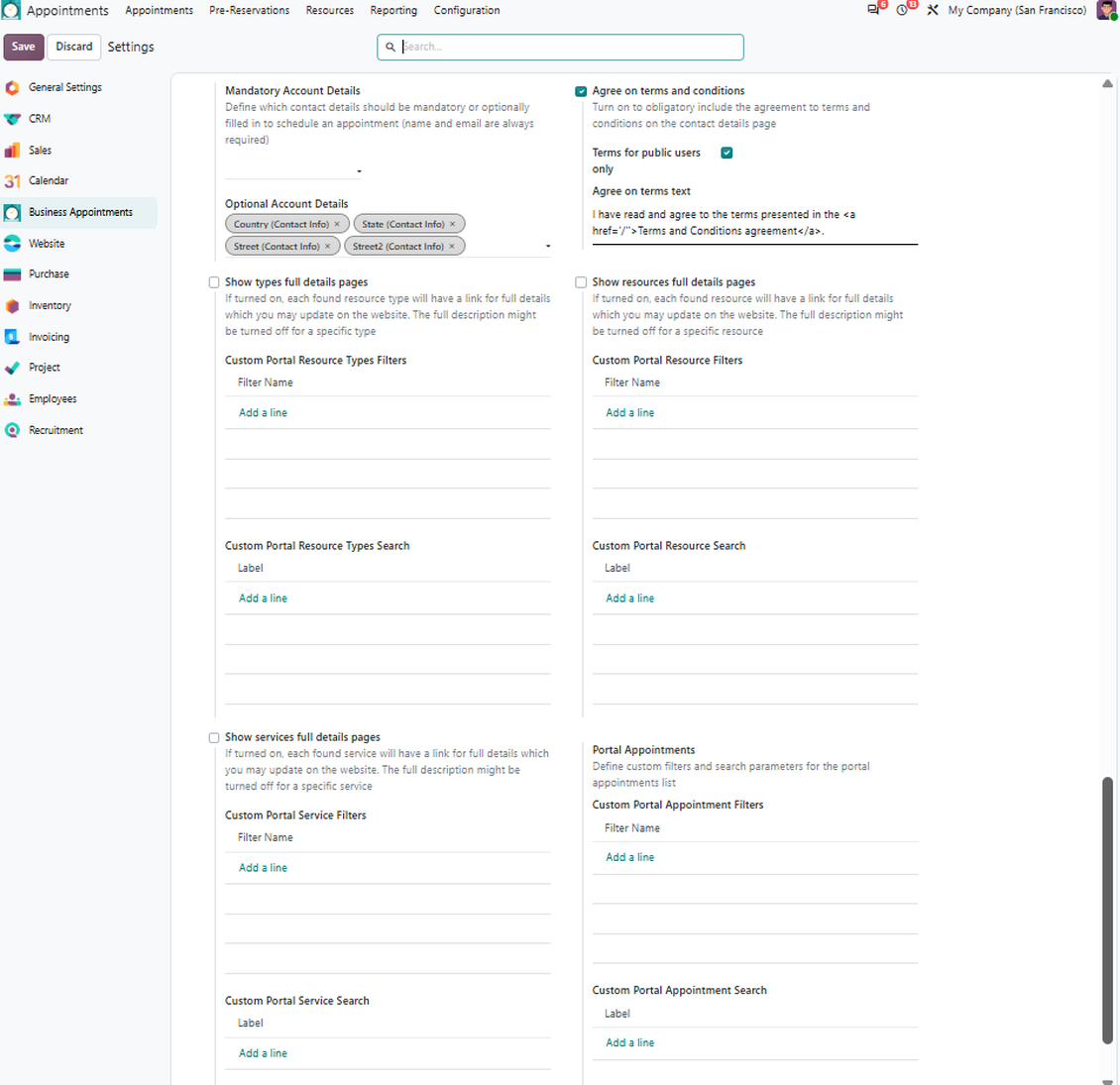Remove the Street (Contact Info) tag
Viewport: 1120px width, 1085px height.
(x=328, y=247)
